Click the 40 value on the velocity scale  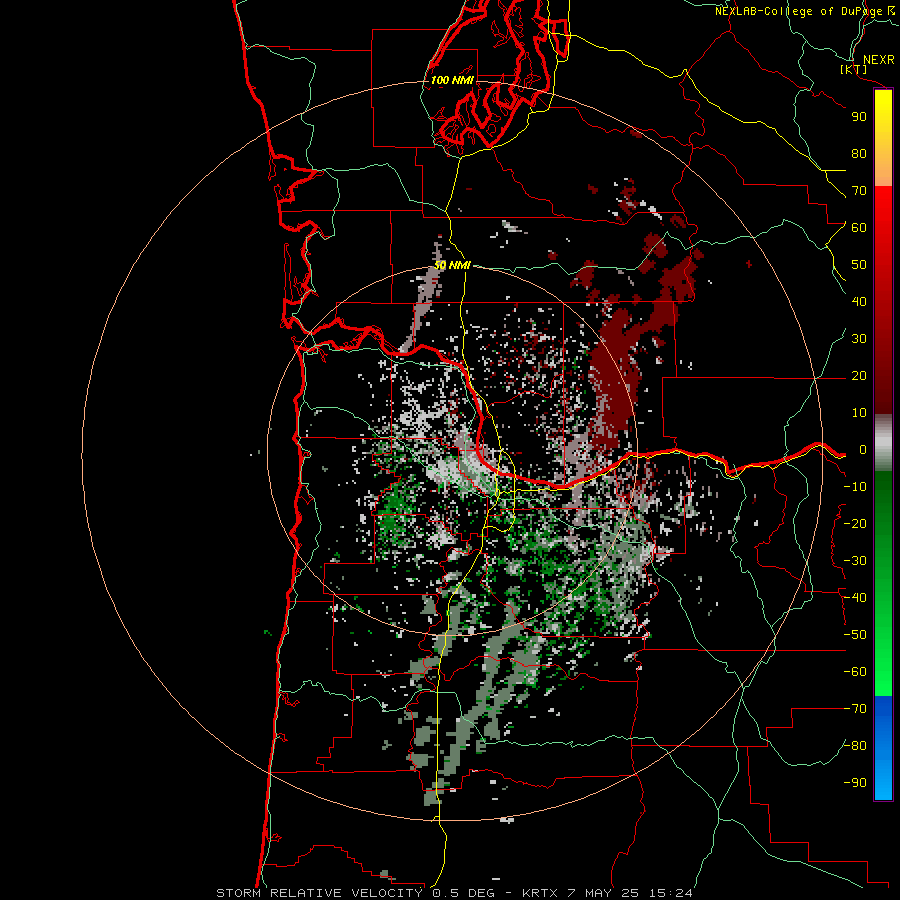[859, 301]
